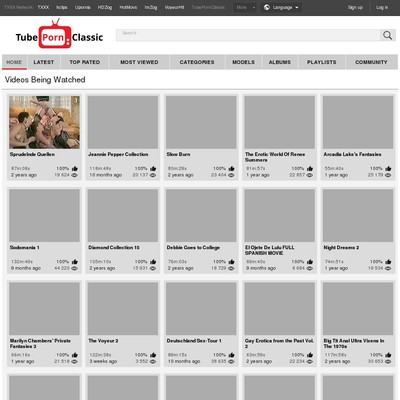
Task: Click the Tube Classic TV logo
Action: point(59,35)
